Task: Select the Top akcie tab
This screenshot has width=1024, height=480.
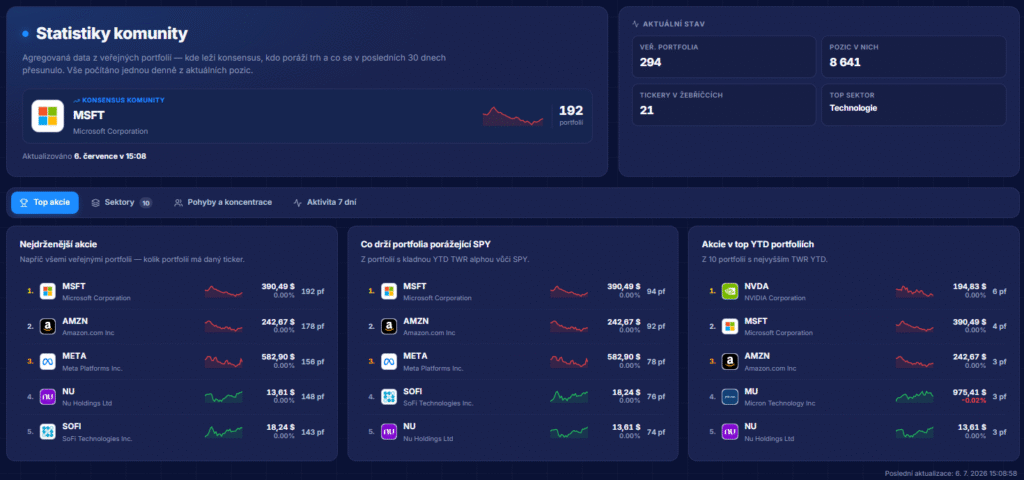Action: coord(45,202)
